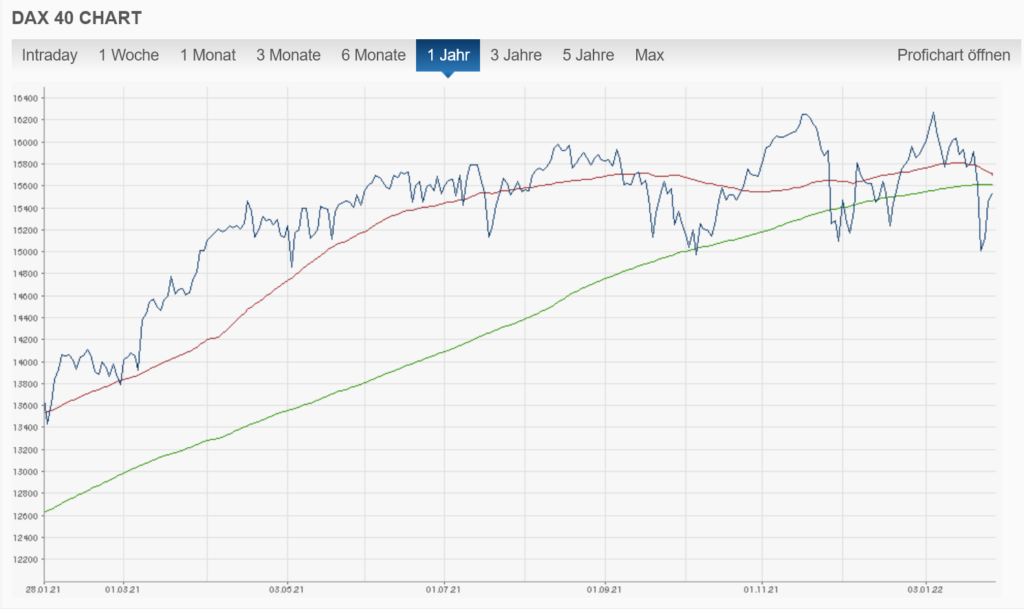Select the 5 Jahre tab
This screenshot has width=1024, height=615.
[588, 55]
